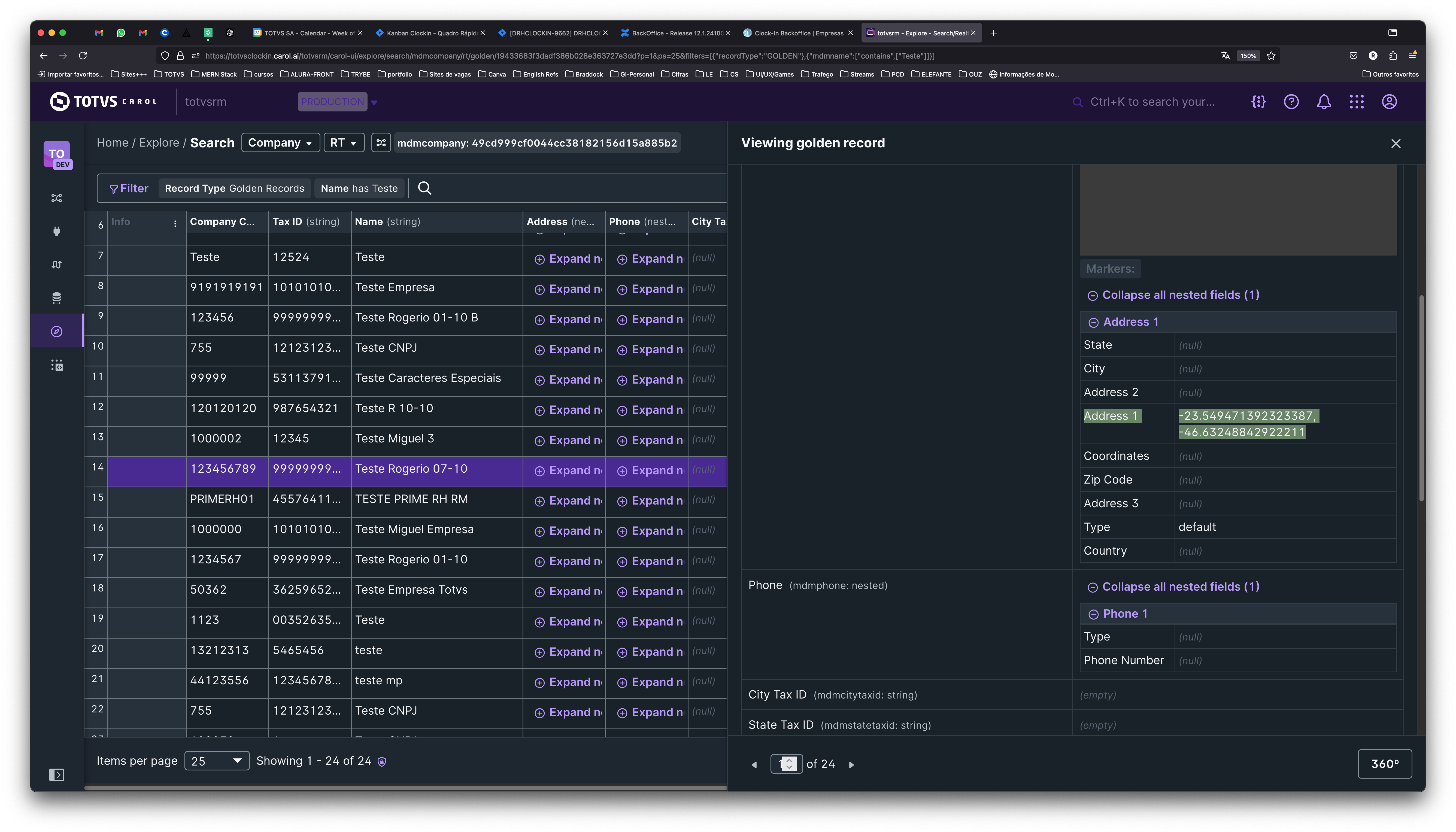
Task: Open the RT mode dropdown
Action: point(343,143)
